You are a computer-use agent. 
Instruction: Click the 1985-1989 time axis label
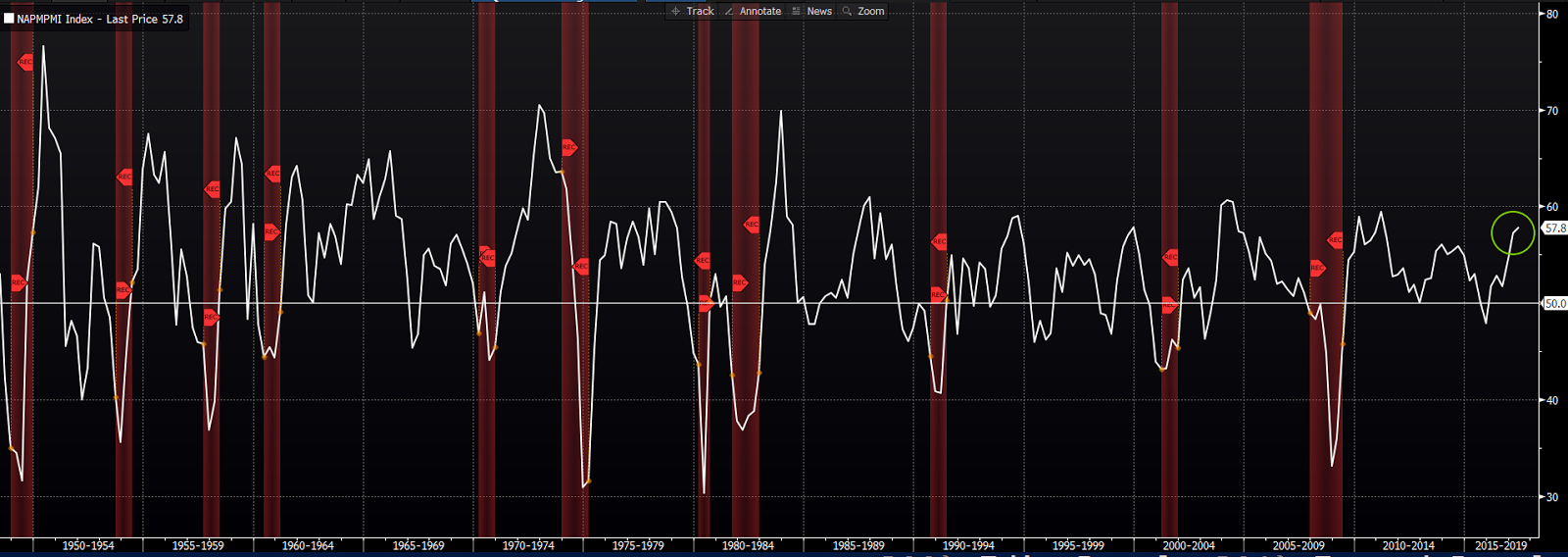[858, 546]
